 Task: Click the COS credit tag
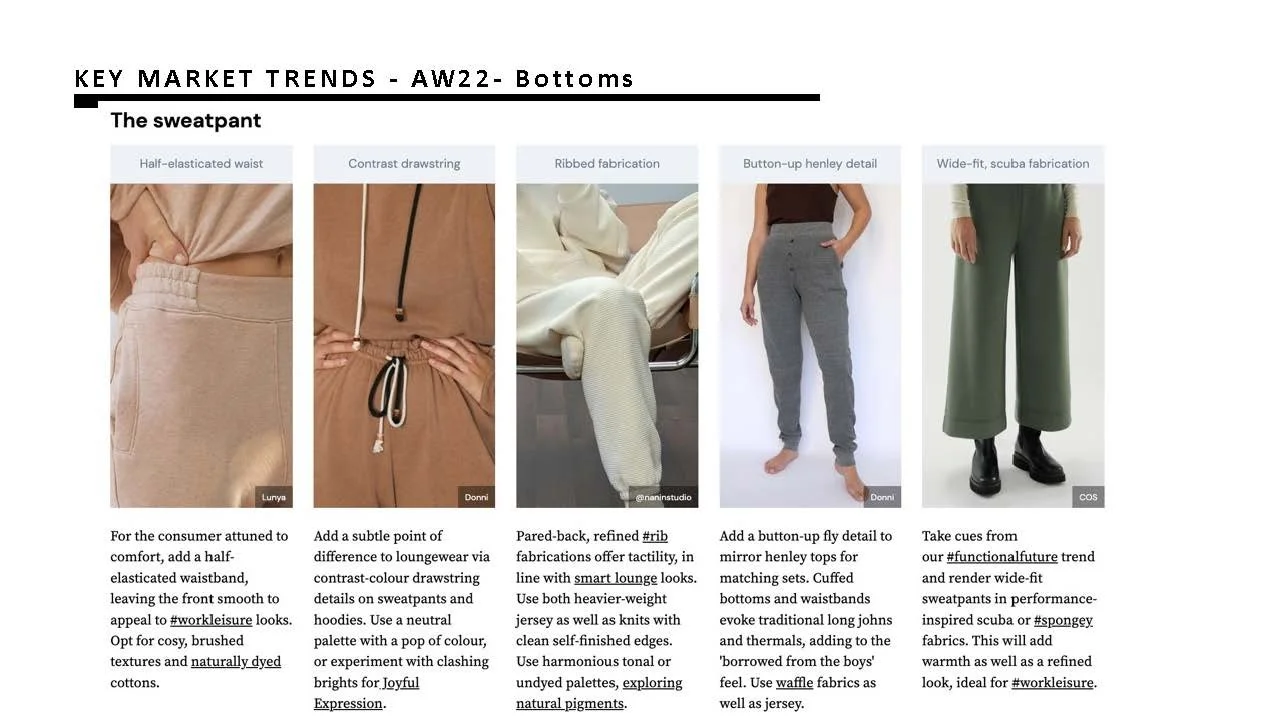[x=1088, y=497]
